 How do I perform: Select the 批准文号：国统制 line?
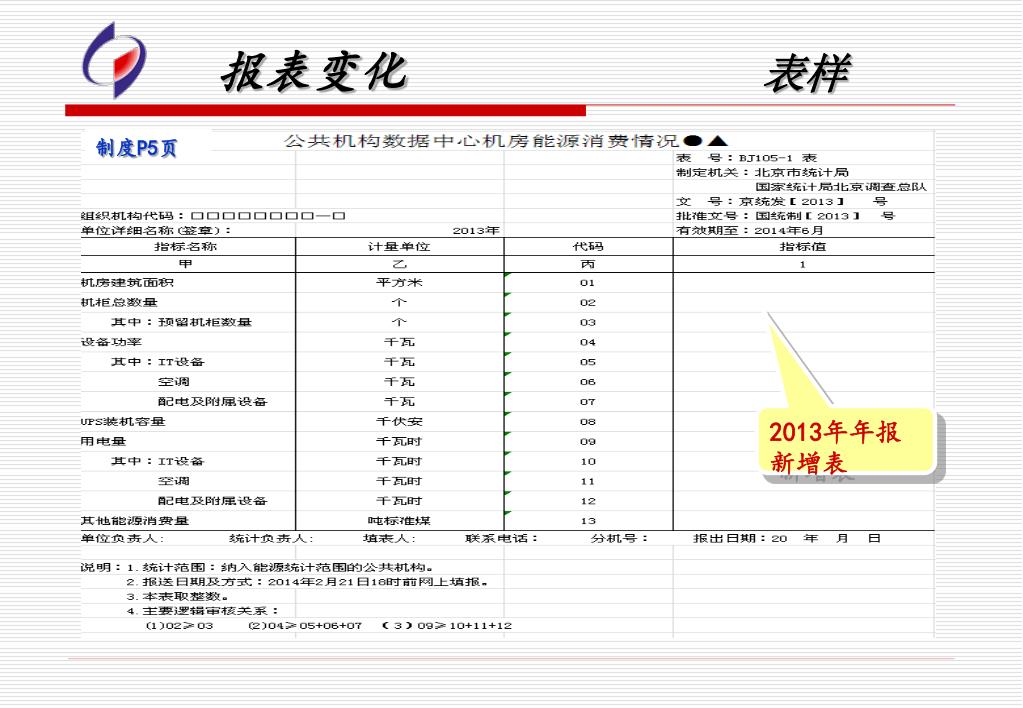pos(786,216)
